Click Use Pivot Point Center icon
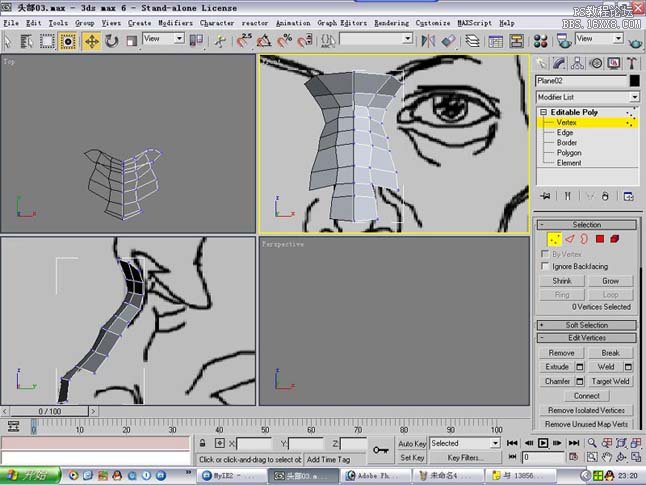646x485 pixels. (x=196, y=40)
